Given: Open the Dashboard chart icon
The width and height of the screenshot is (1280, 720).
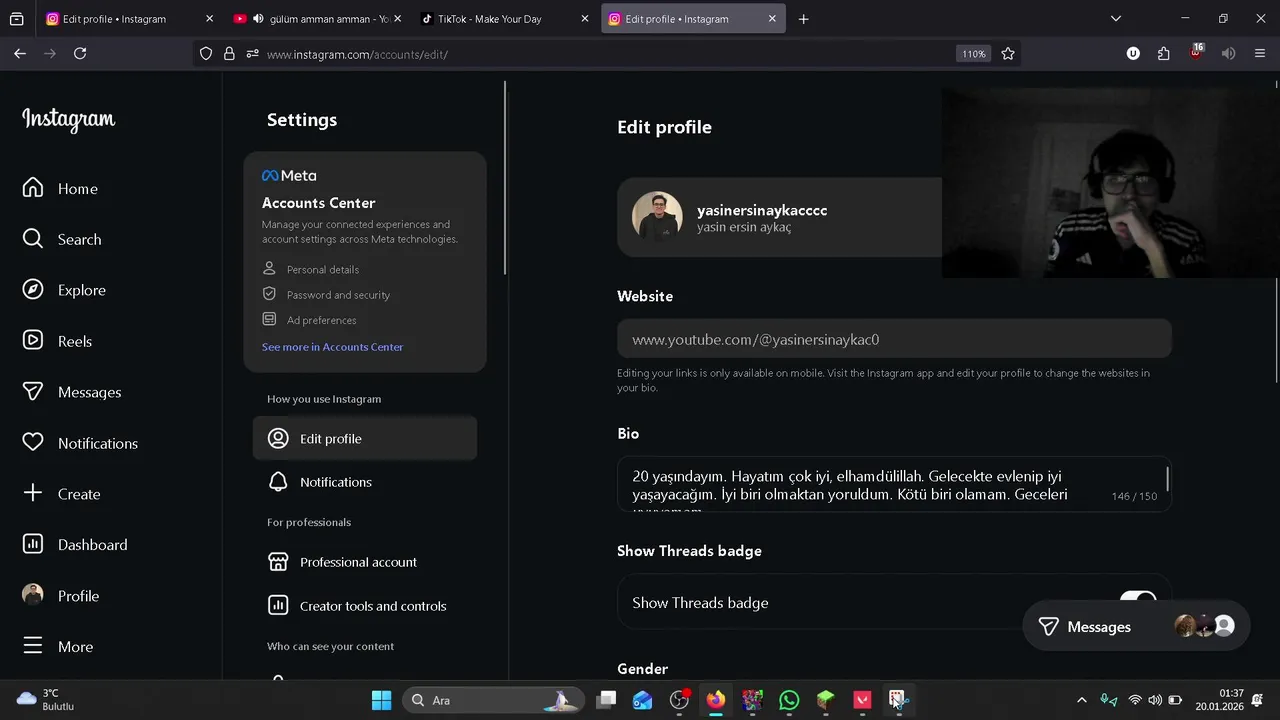Looking at the screenshot, I should point(33,544).
